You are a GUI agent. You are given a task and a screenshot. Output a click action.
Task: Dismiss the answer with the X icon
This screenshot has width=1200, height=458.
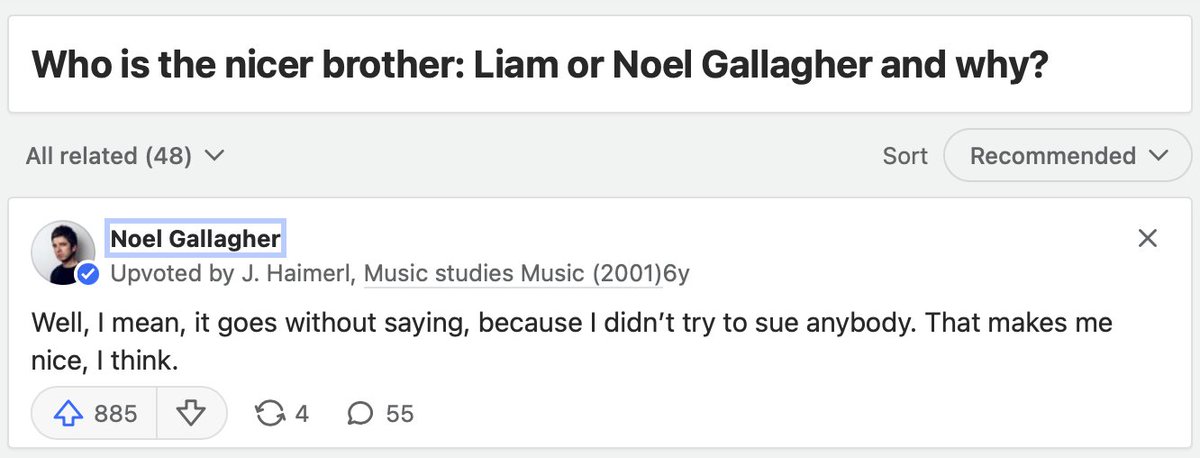point(1148,238)
